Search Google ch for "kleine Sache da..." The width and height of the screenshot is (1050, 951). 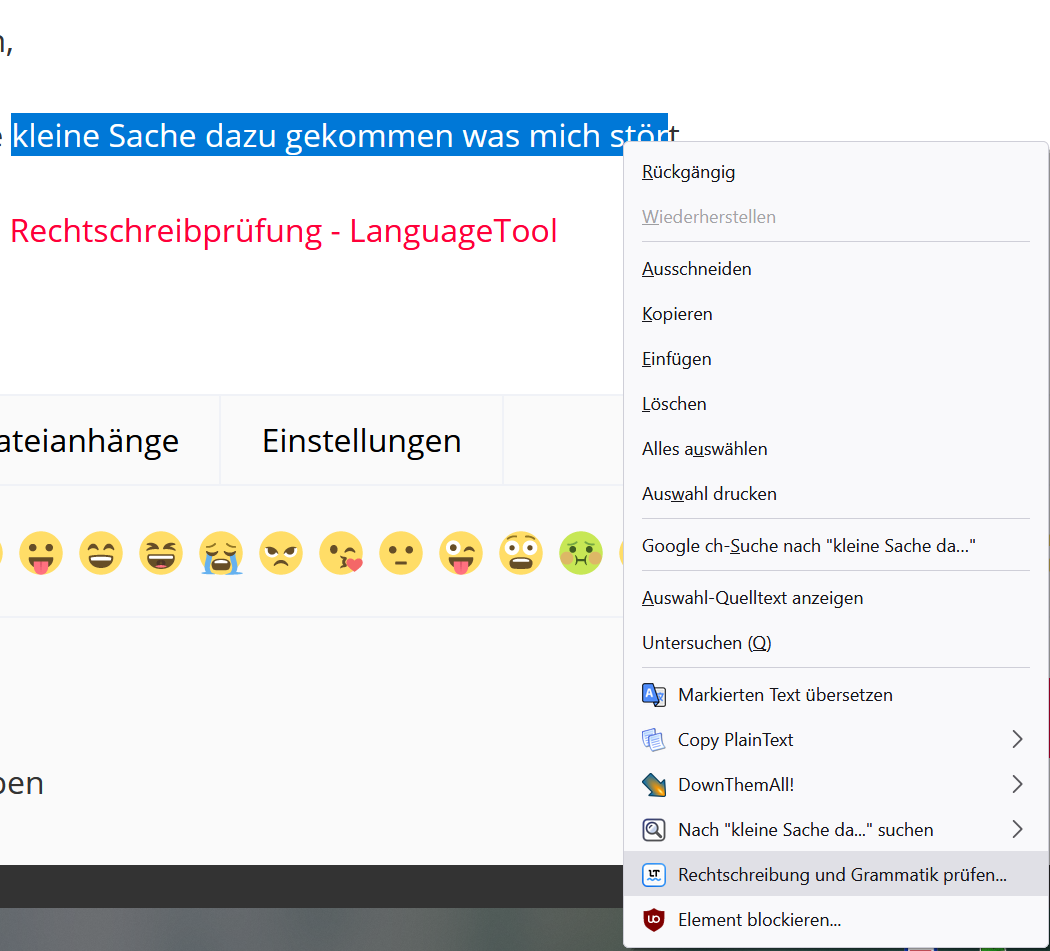point(836,546)
